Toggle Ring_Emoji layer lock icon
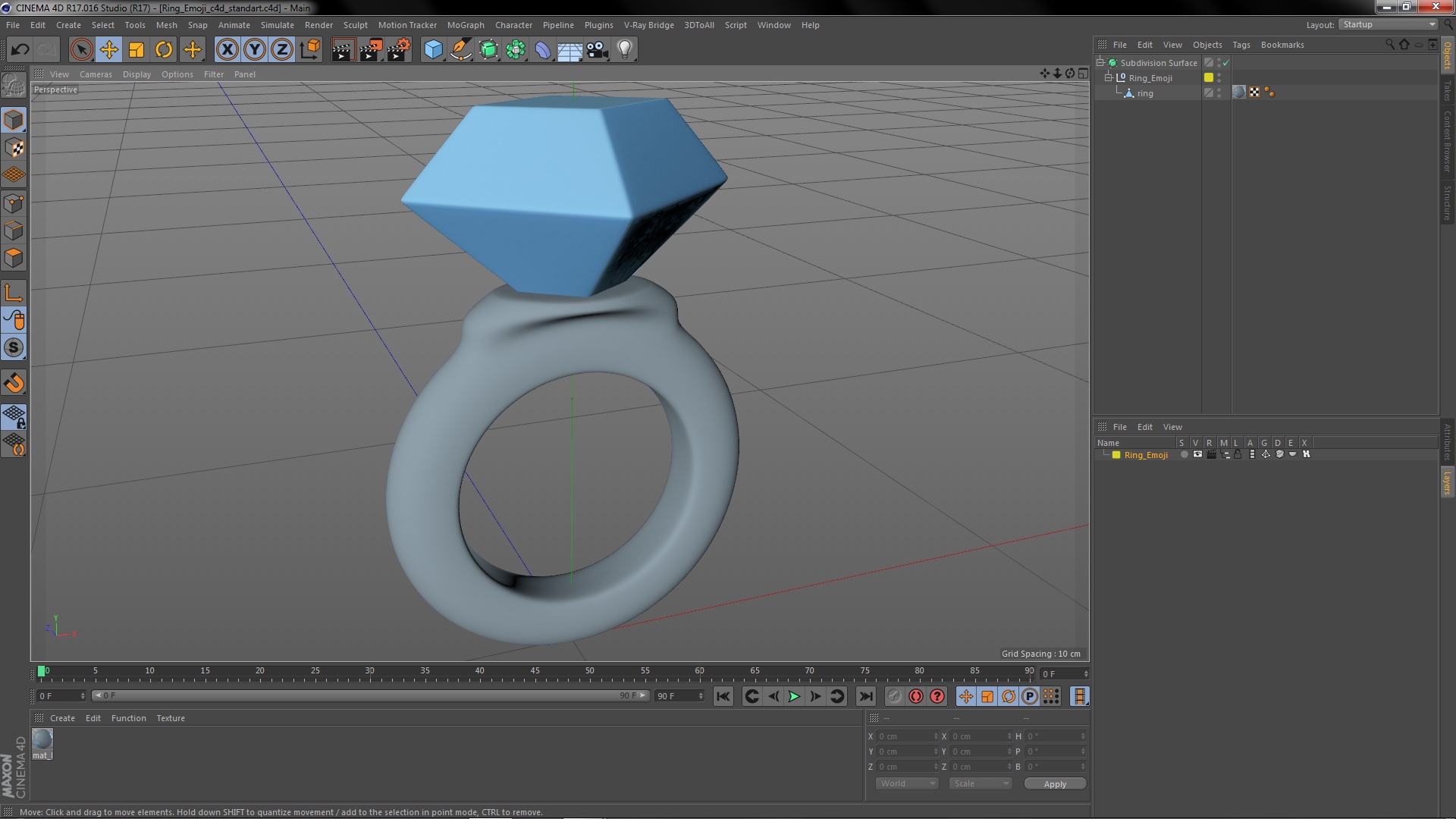Image resolution: width=1456 pixels, height=819 pixels. coord(1238,455)
